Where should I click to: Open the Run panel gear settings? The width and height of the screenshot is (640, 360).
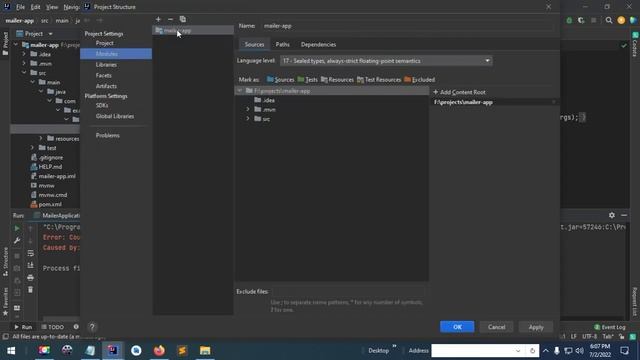(611, 215)
